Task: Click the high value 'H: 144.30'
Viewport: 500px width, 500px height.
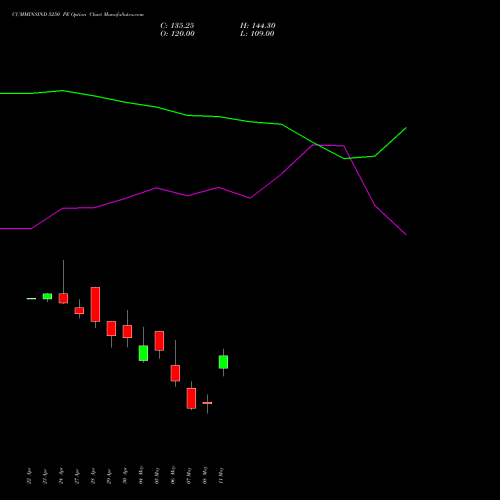Action: [258, 26]
